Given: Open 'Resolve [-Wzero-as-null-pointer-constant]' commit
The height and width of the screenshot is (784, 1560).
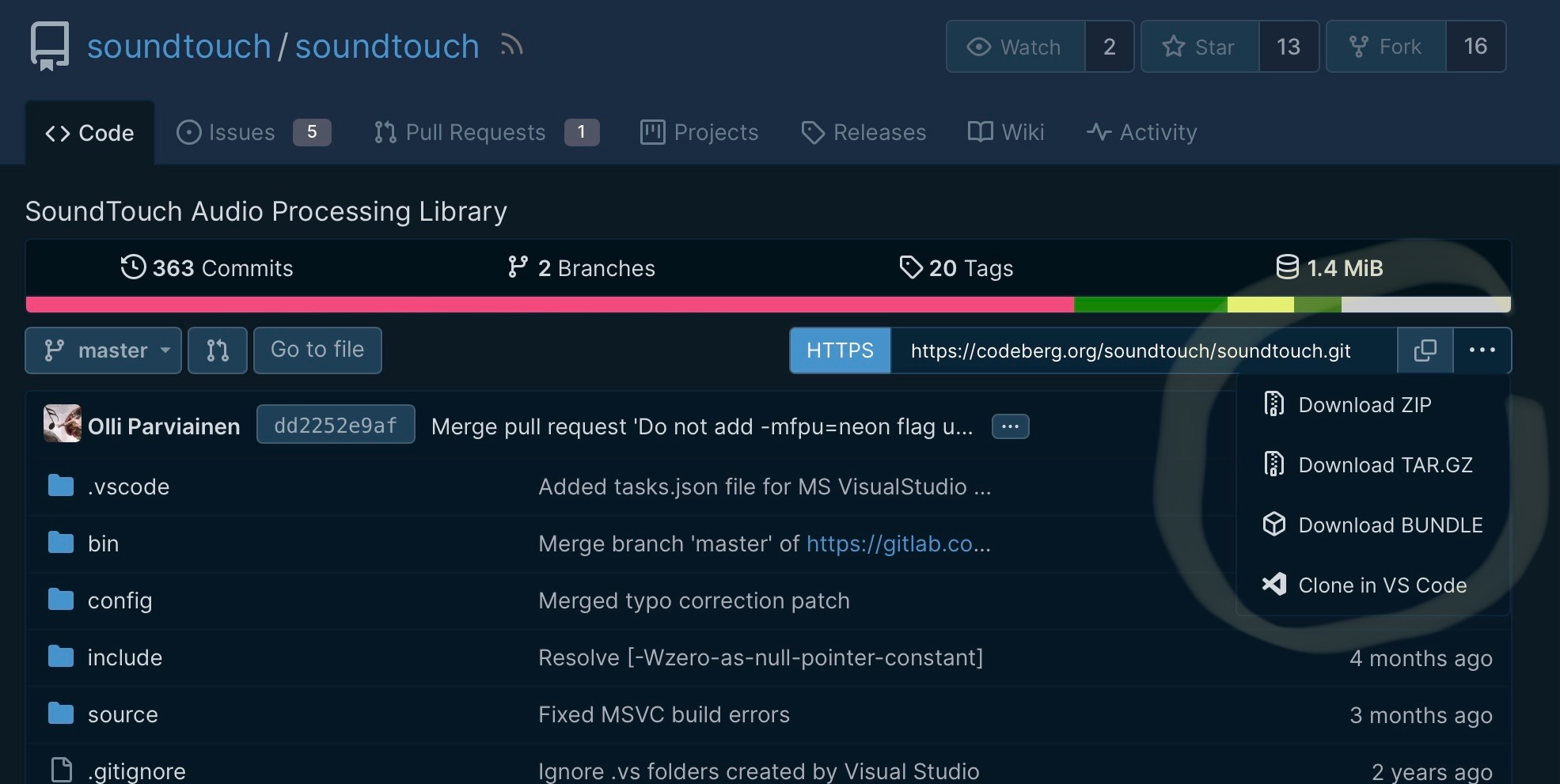Looking at the screenshot, I should point(761,657).
